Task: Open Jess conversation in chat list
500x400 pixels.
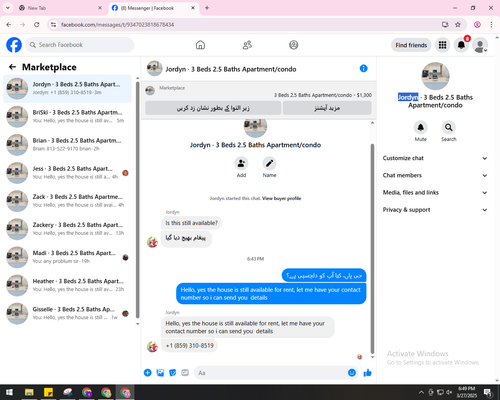Action: 67,173
